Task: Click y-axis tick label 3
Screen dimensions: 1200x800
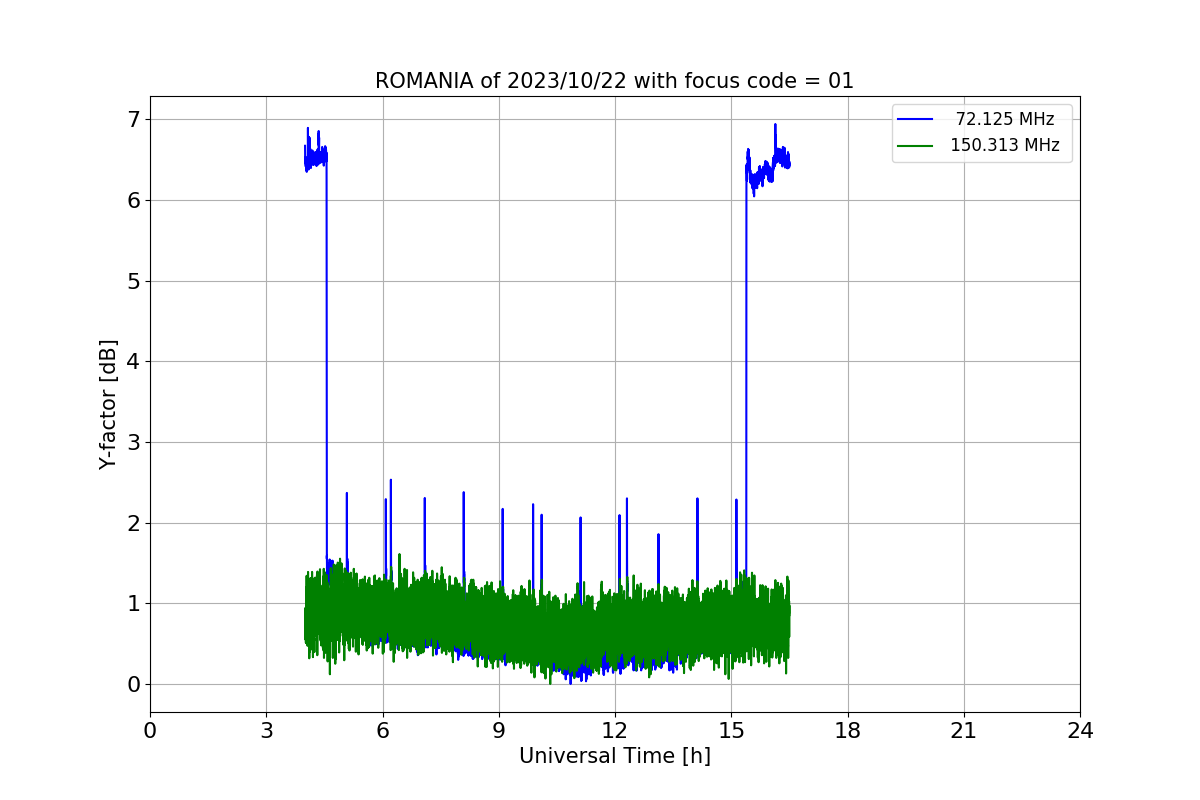Action: [x=134, y=442]
